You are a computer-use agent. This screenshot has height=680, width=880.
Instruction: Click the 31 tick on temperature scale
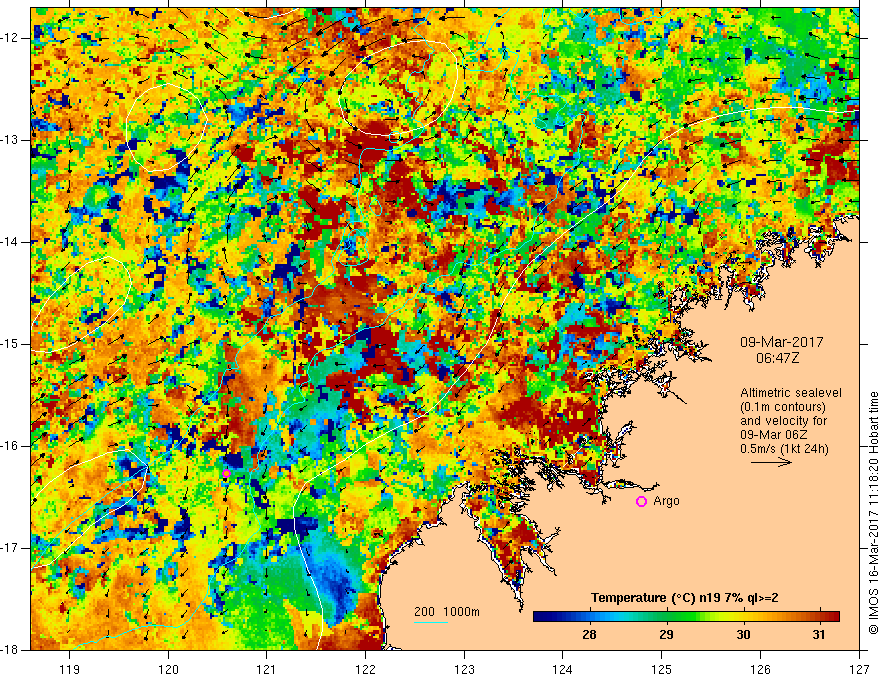tap(819, 635)
